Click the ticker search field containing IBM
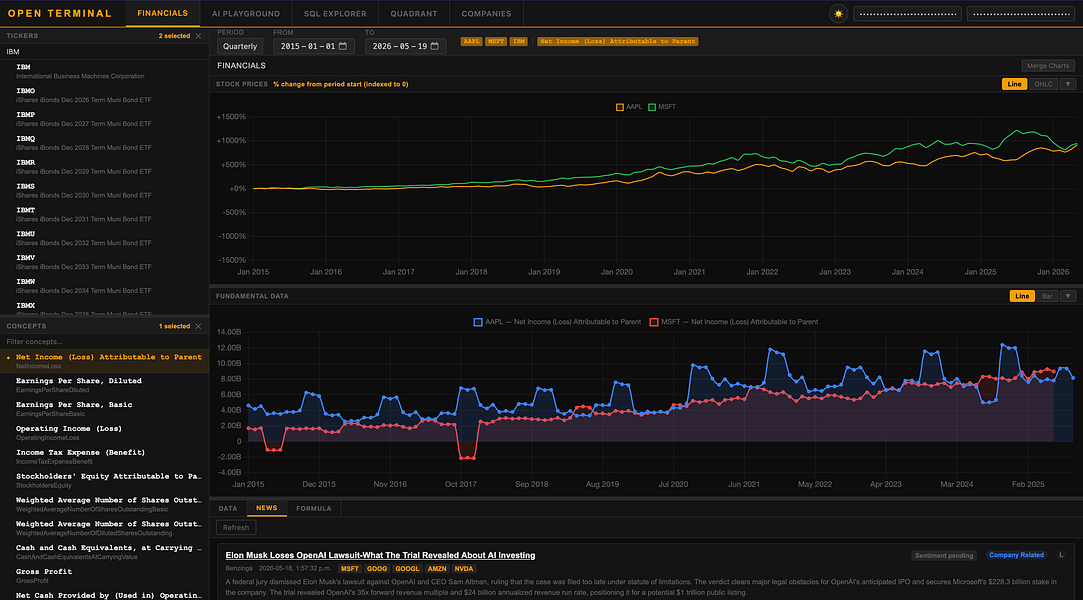Viewport: 1083px width, 600px height. 104,52
